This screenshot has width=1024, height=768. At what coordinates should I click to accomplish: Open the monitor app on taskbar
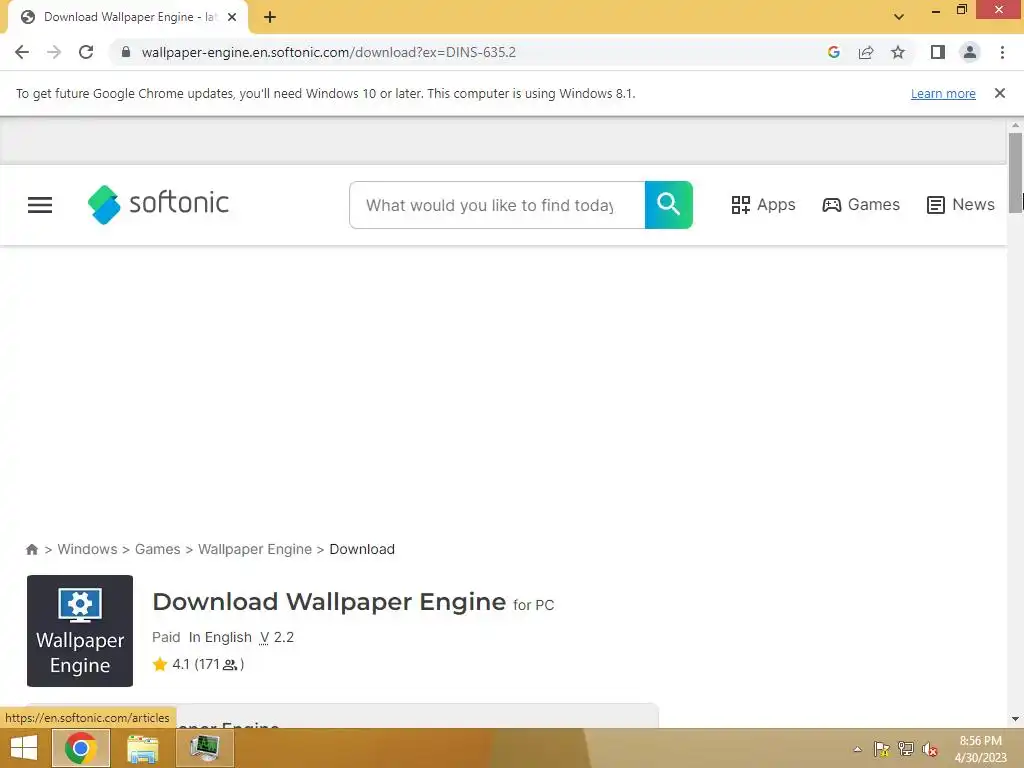[204, 748]
